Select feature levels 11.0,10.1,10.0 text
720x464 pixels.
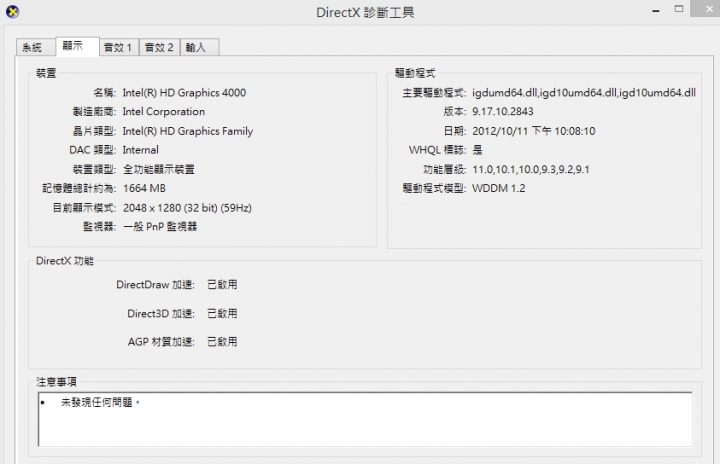tap(531, 170)
